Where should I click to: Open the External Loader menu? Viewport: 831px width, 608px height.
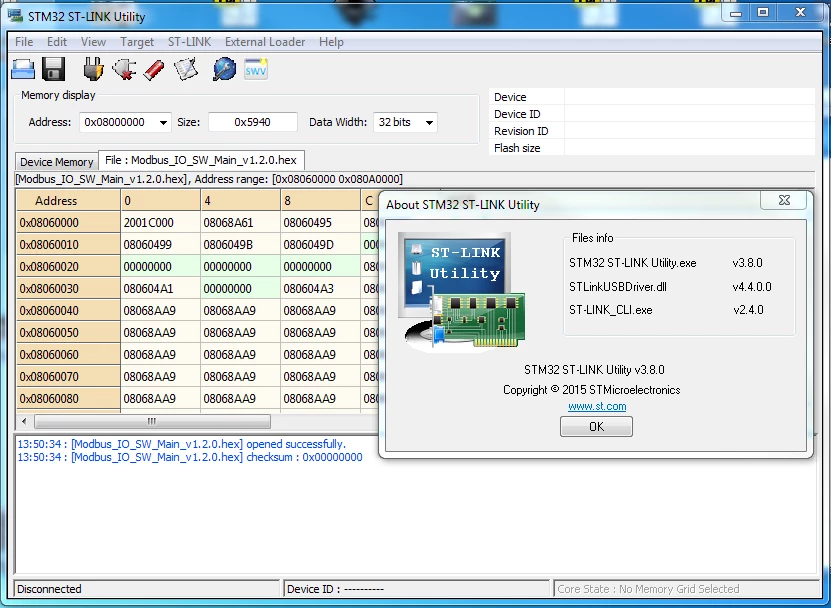[x=264, y=42]
